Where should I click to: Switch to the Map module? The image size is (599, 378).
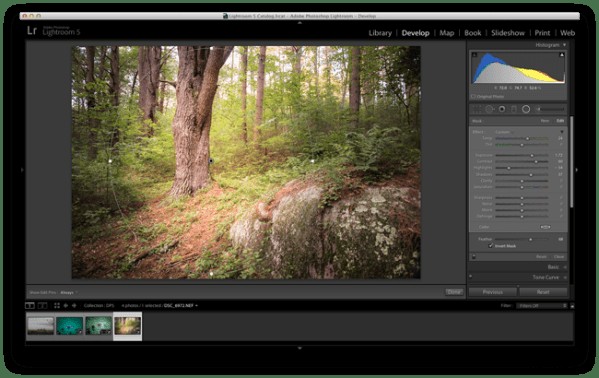pyautogui.click(x=447, y=33)
